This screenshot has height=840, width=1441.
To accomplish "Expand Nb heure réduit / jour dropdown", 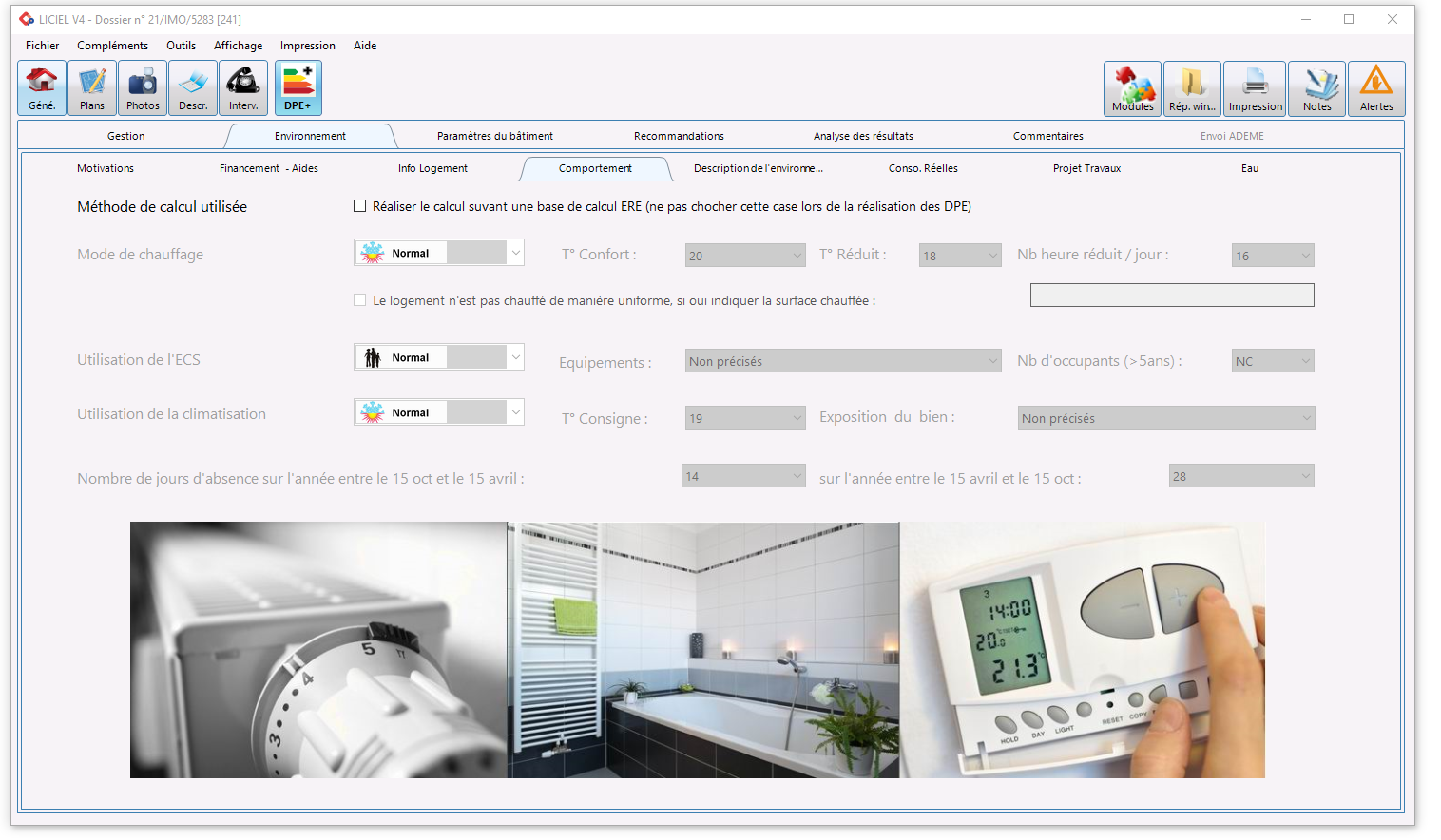I will click(x=1273, y=256).
